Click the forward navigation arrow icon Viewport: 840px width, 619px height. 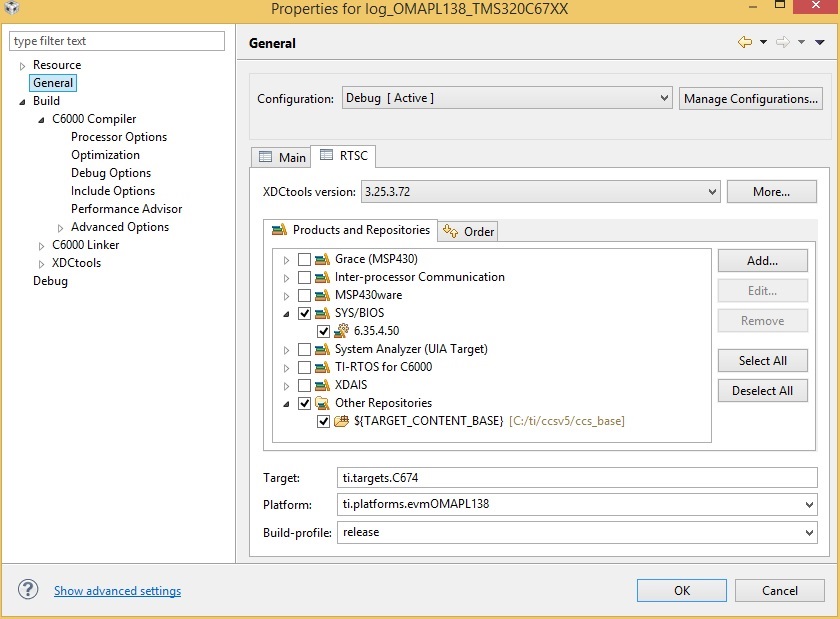point(783,42)
